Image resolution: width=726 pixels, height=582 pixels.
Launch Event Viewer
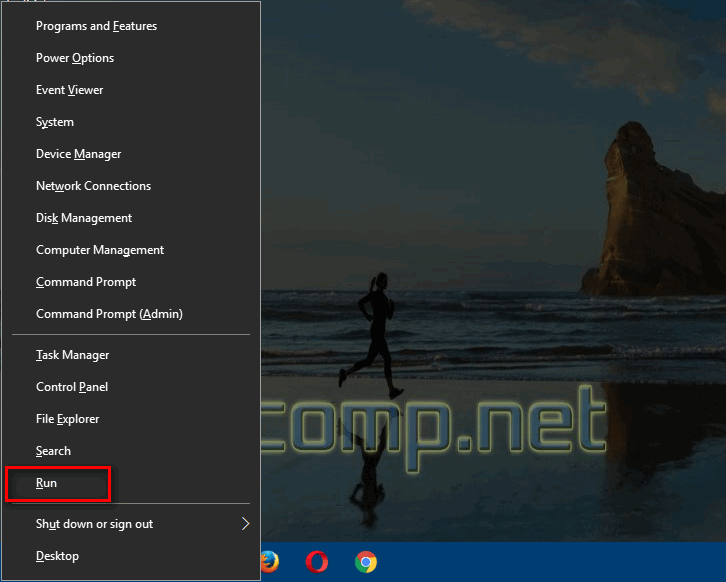pos(131,90)
